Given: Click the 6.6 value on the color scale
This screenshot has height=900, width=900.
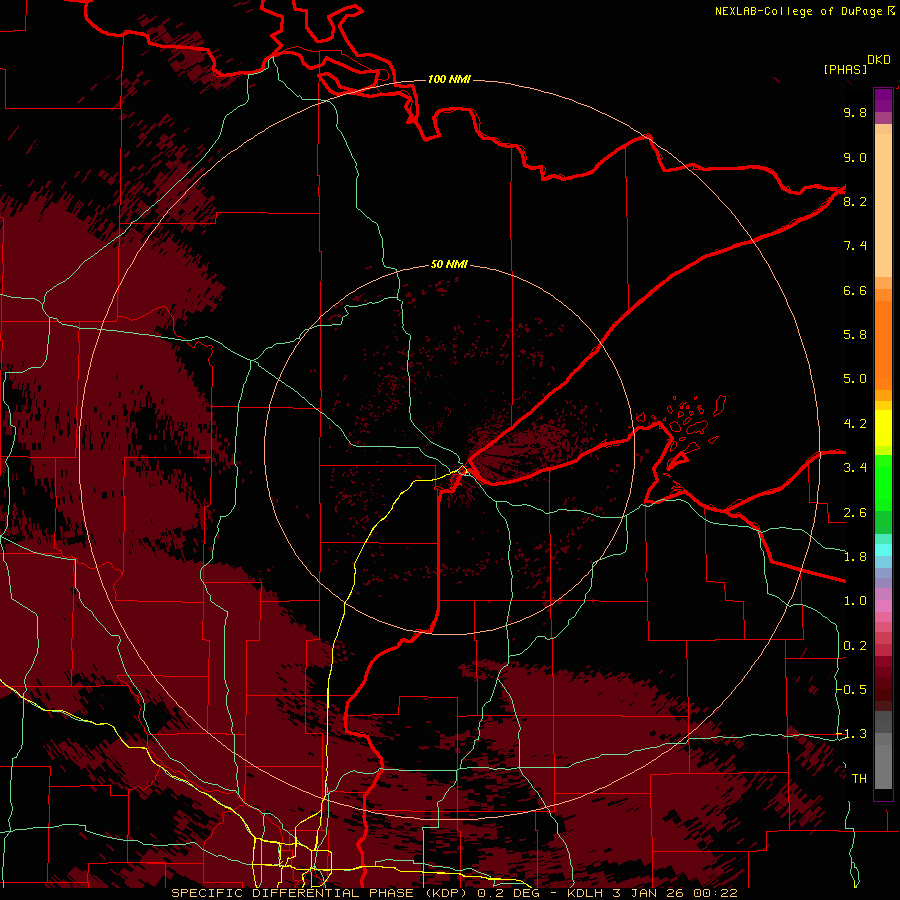Looking at the screenshot, I should [855, 290].
